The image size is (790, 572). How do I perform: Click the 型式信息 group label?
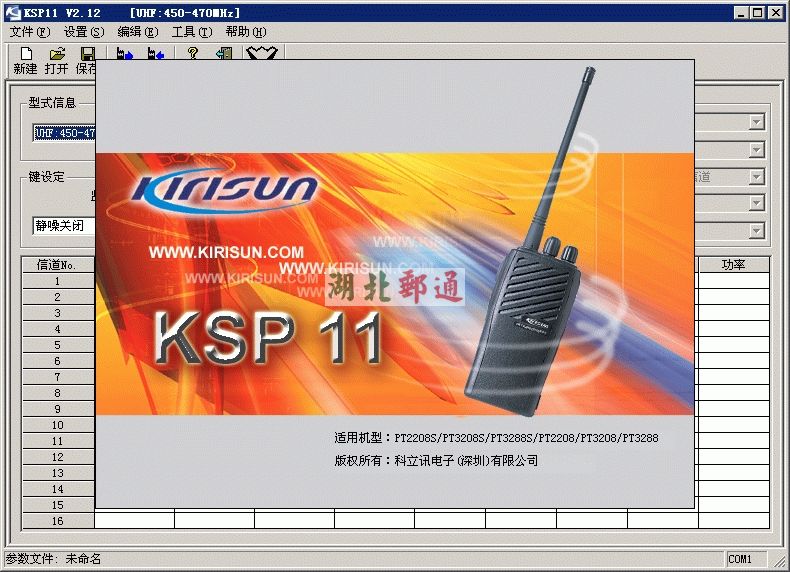(x=51, y=103)
